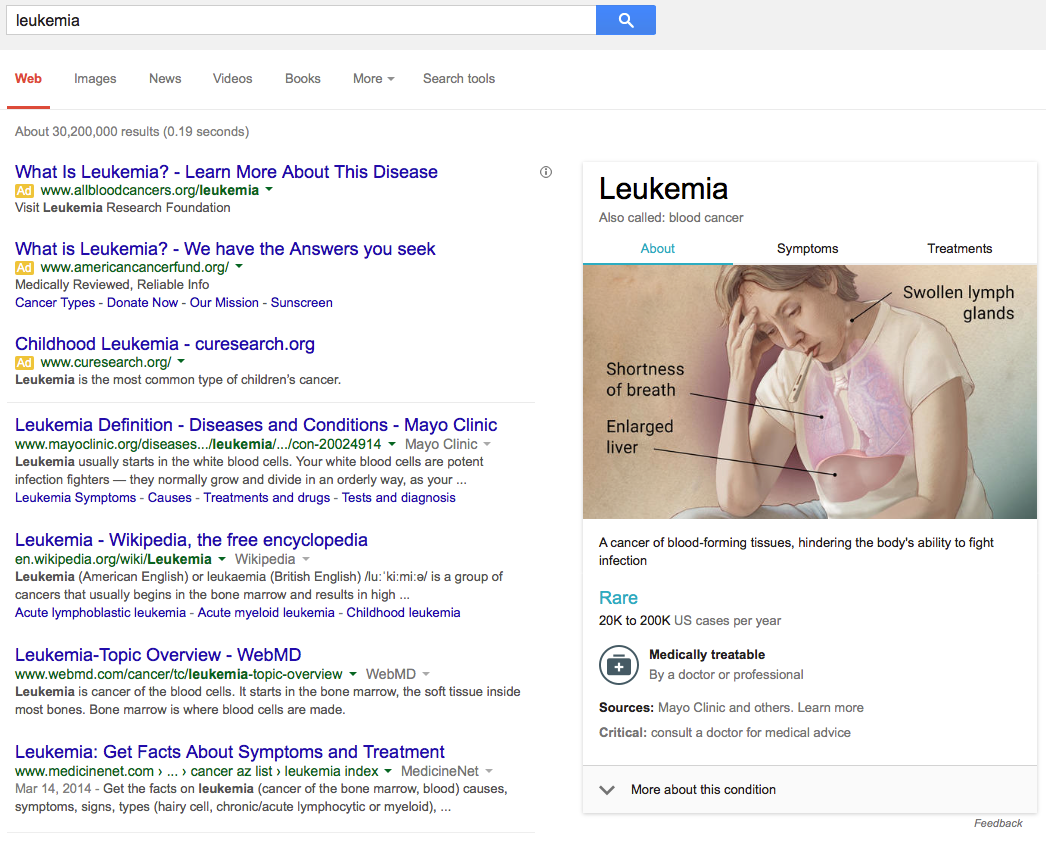Open Childhood Leukemia curesearch.org result
Screen dimensions: 1046x841
(x=165, y=344)
